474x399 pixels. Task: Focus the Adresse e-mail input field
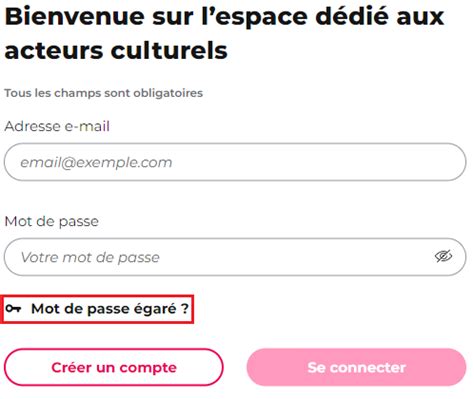click(235, 162)
